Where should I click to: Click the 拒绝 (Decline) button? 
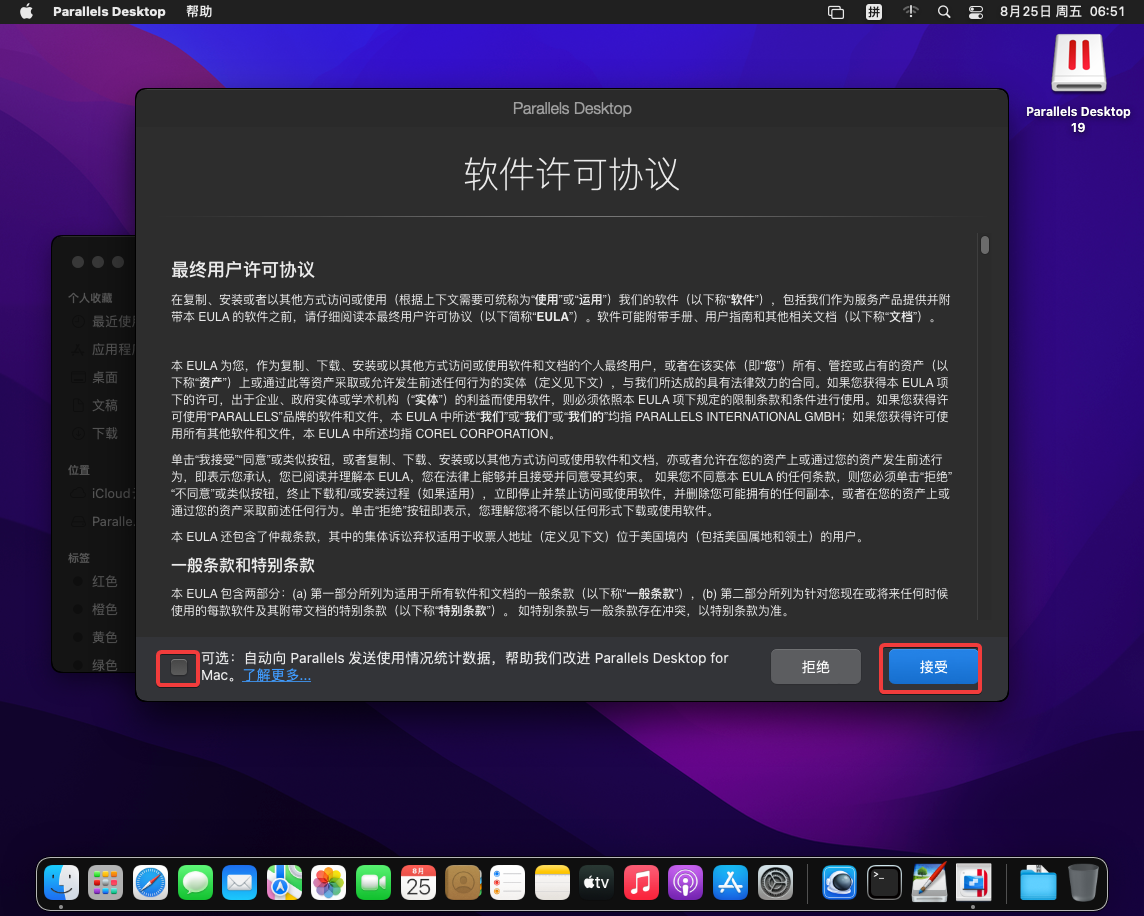coord(815,667)
